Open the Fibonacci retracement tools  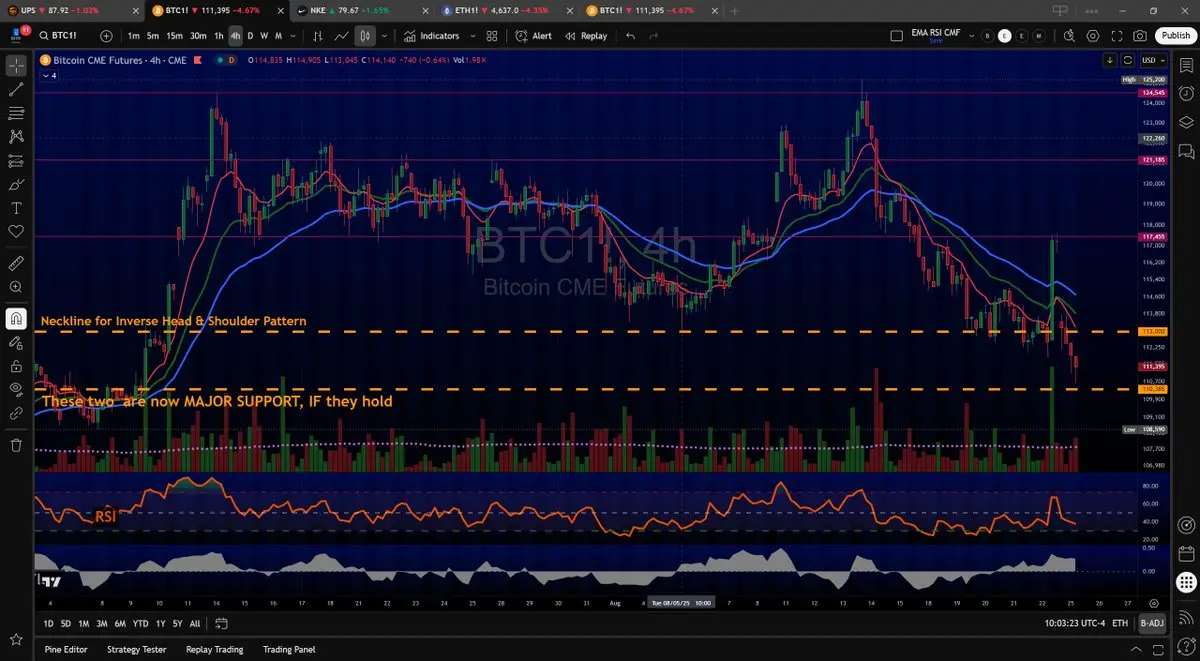tap(16, 113)
